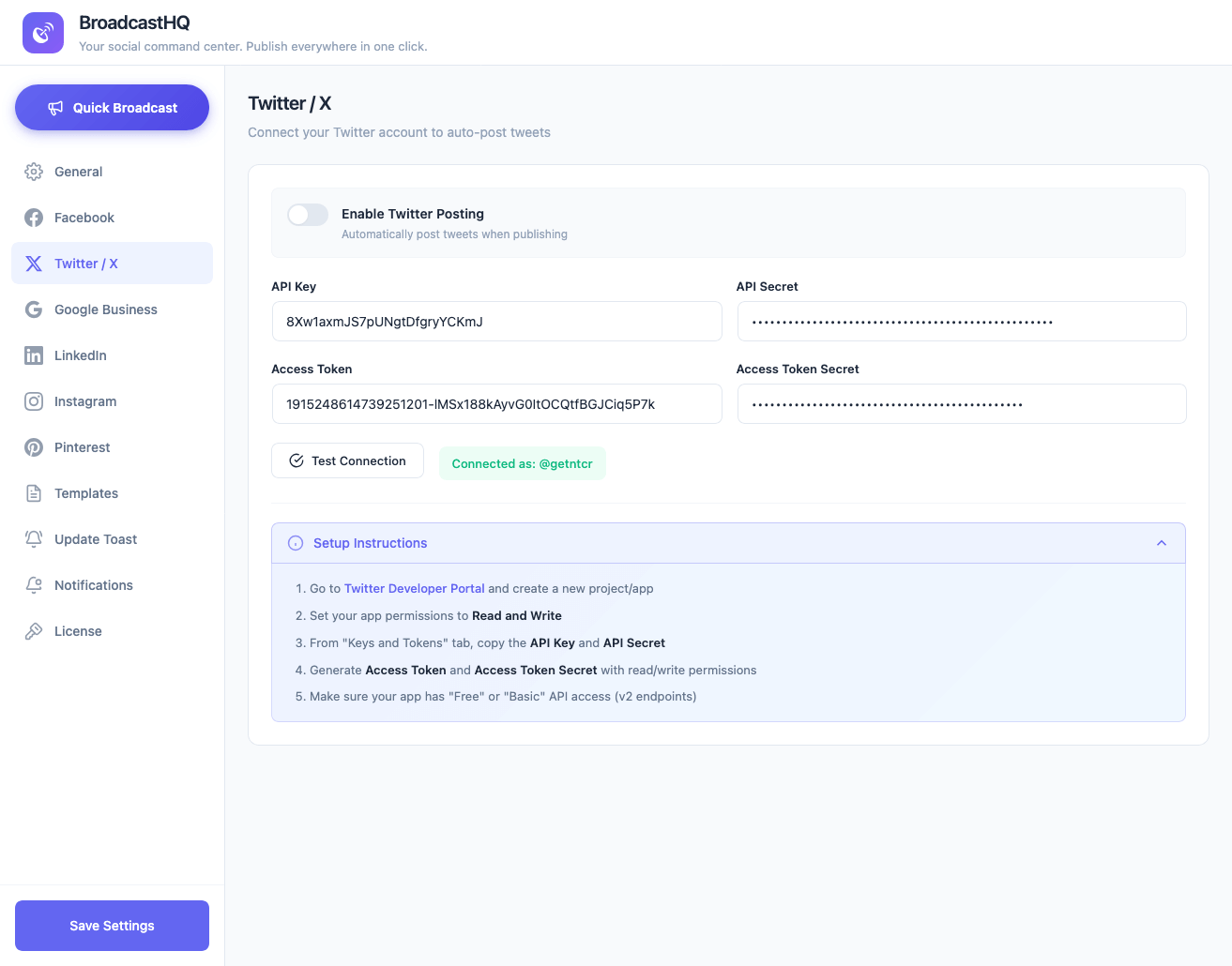Open the Templates menu item
The width and height of the screenshot is (1232, 966).
coord(86,493)
